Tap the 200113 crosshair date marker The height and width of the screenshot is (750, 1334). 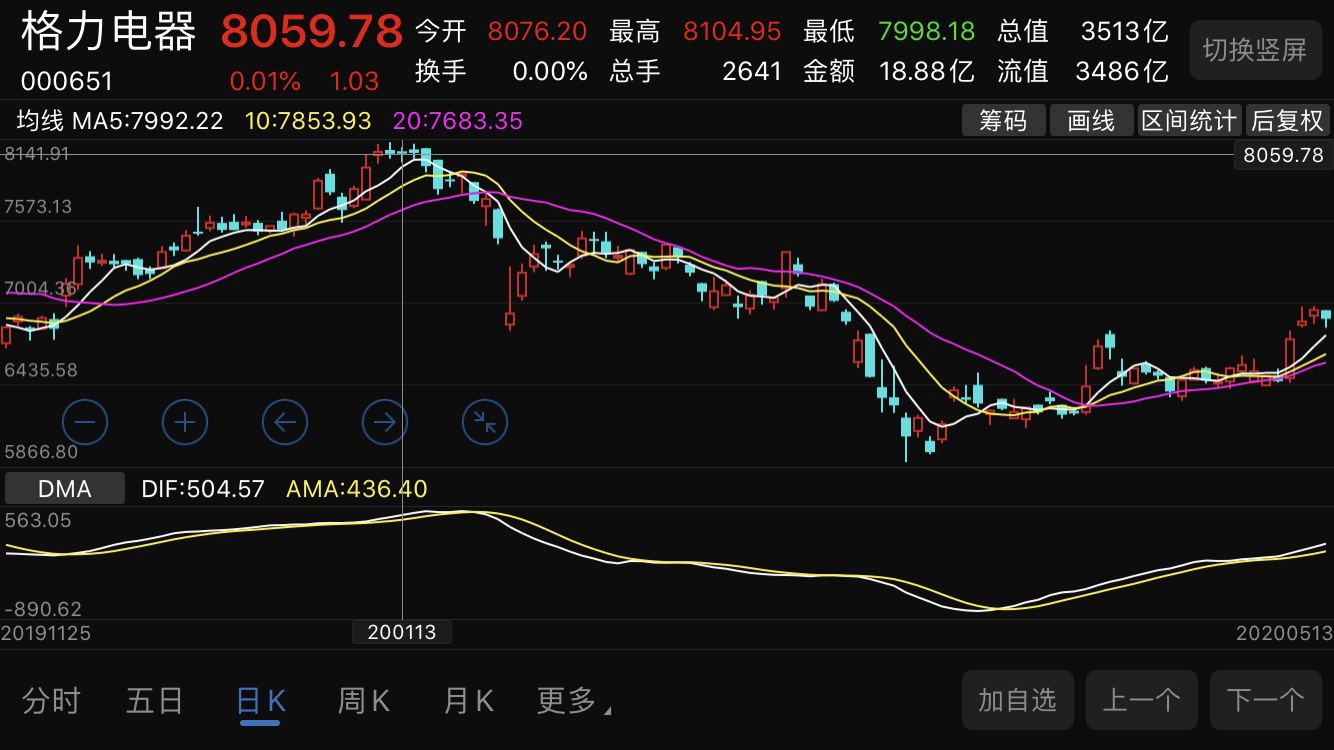(x=402, y=632)
